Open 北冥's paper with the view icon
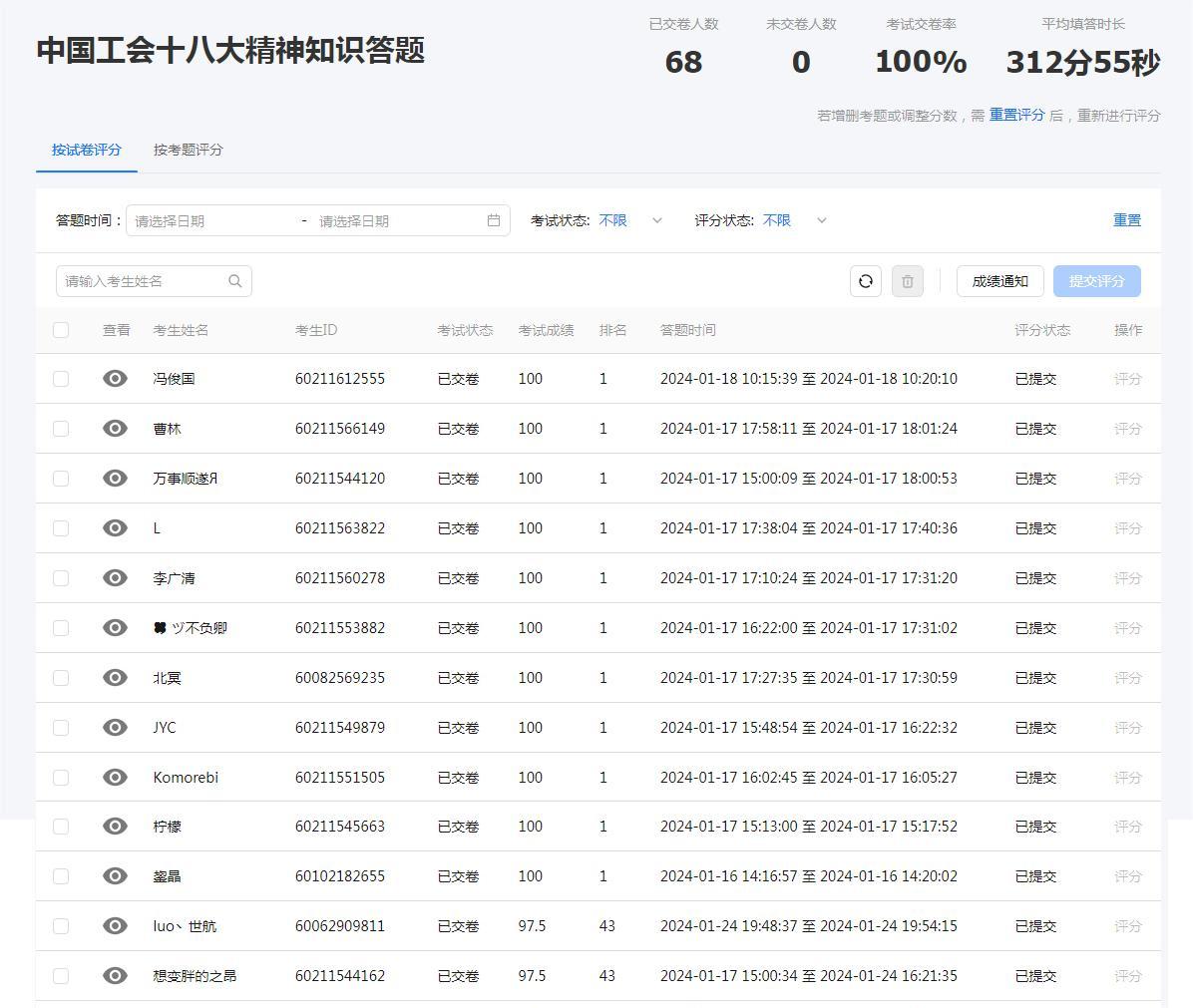1193x1008 pixels. (114, 677)
